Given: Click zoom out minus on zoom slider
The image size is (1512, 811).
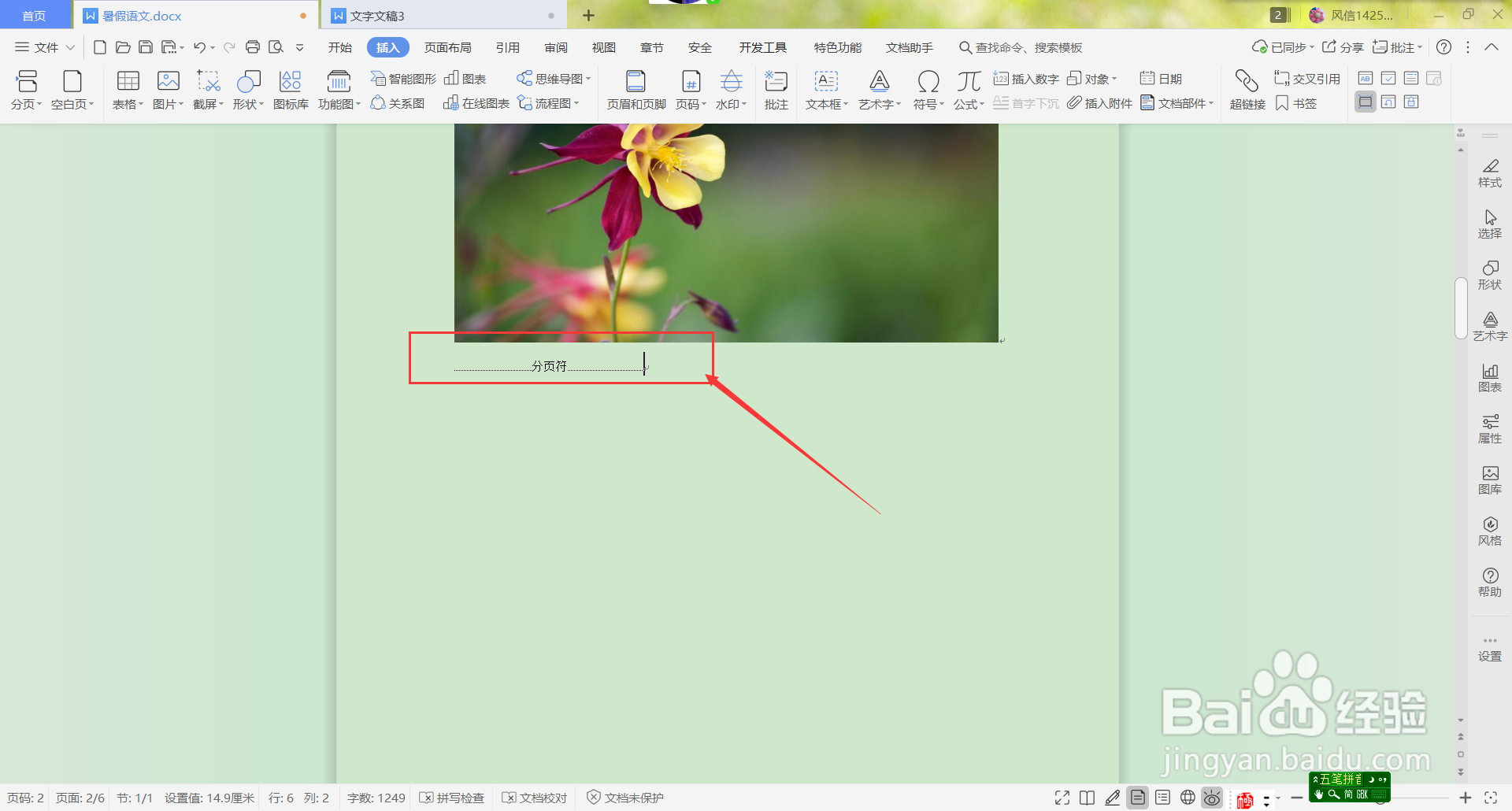Looking at the screenshot, I should [x=1297, y=798].
